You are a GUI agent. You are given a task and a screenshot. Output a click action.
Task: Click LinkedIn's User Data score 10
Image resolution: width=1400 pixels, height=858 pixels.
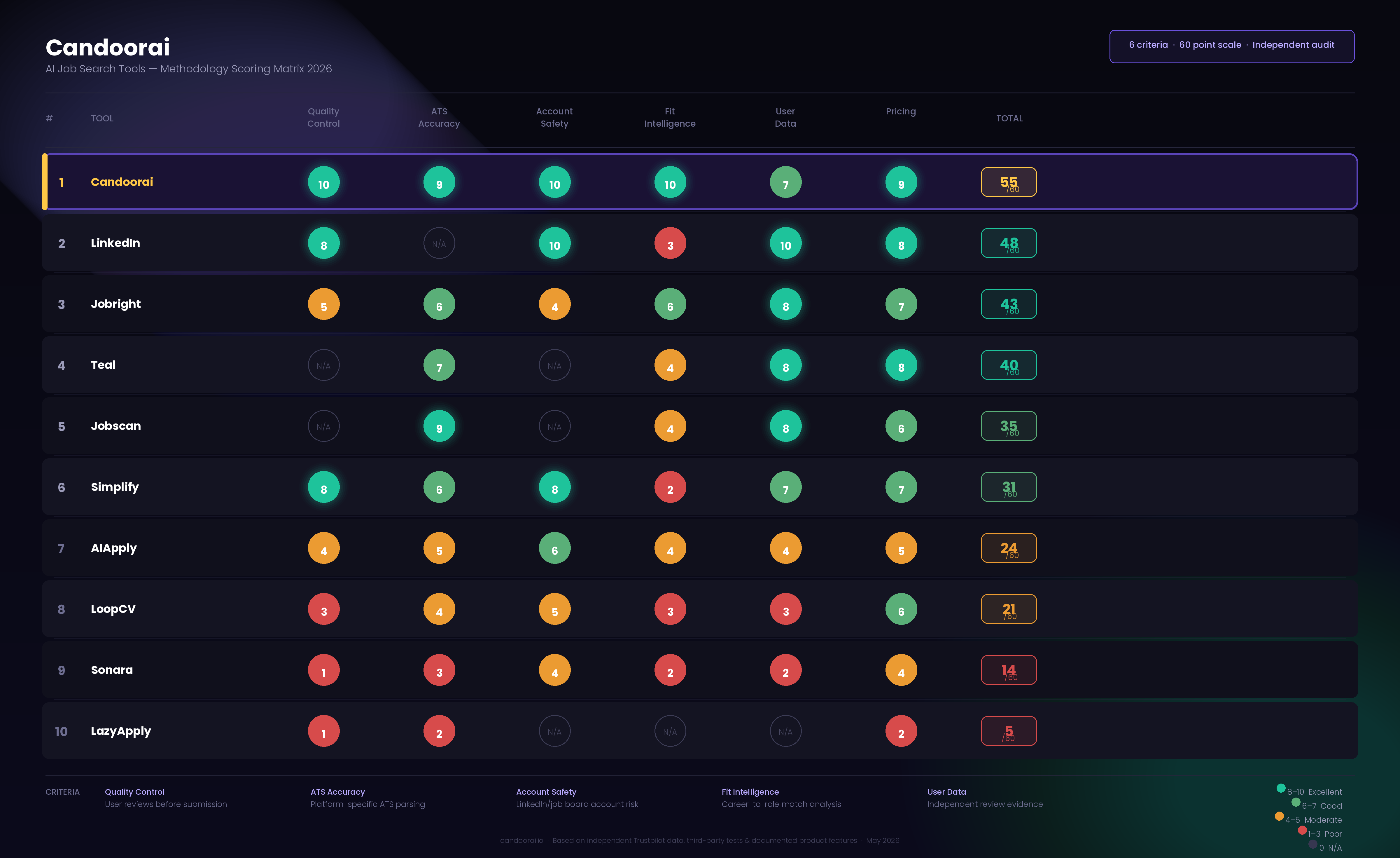pyautogui.click(x=785, y=243)
